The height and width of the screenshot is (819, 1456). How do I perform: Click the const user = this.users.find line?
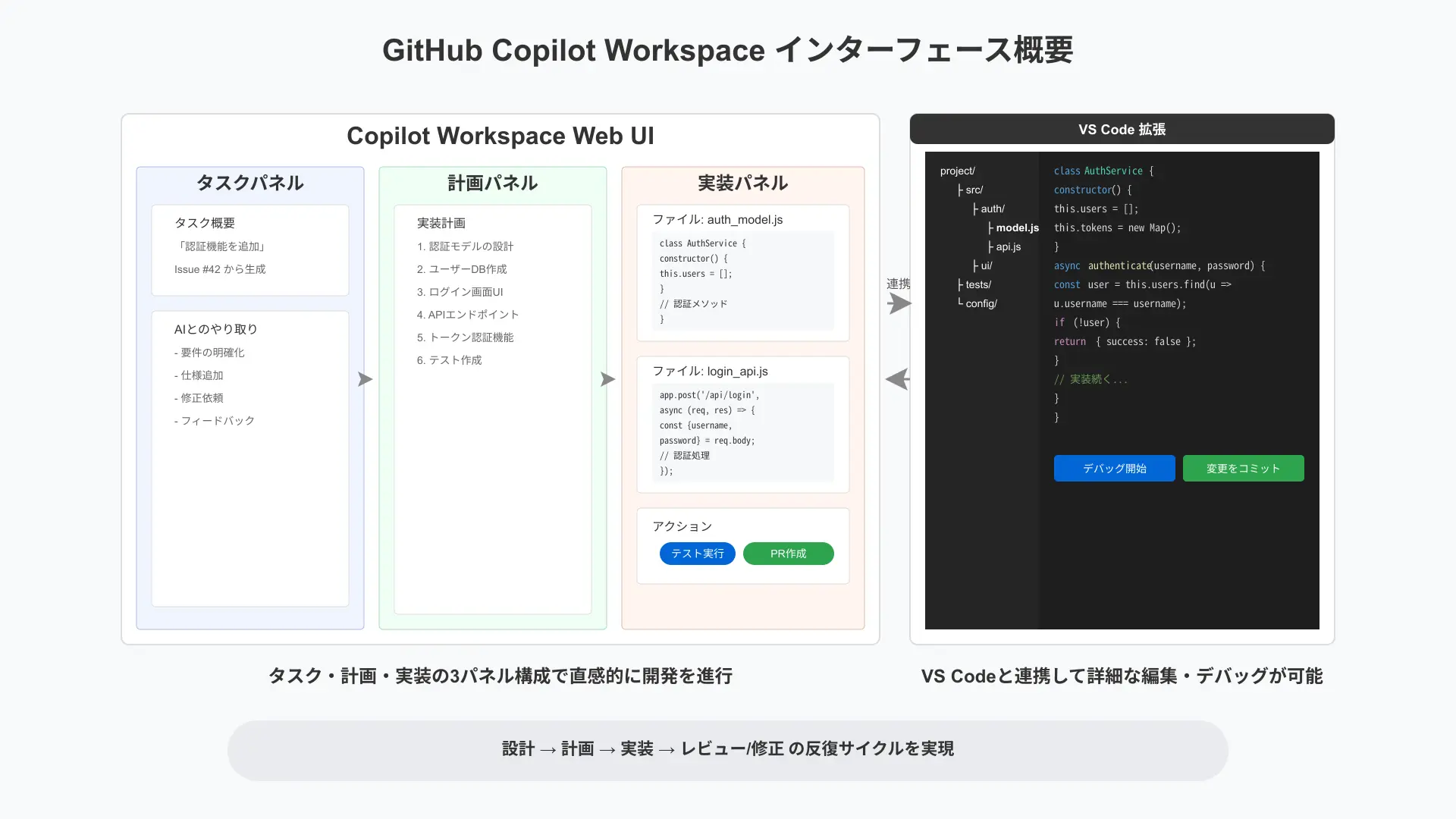1142,284
